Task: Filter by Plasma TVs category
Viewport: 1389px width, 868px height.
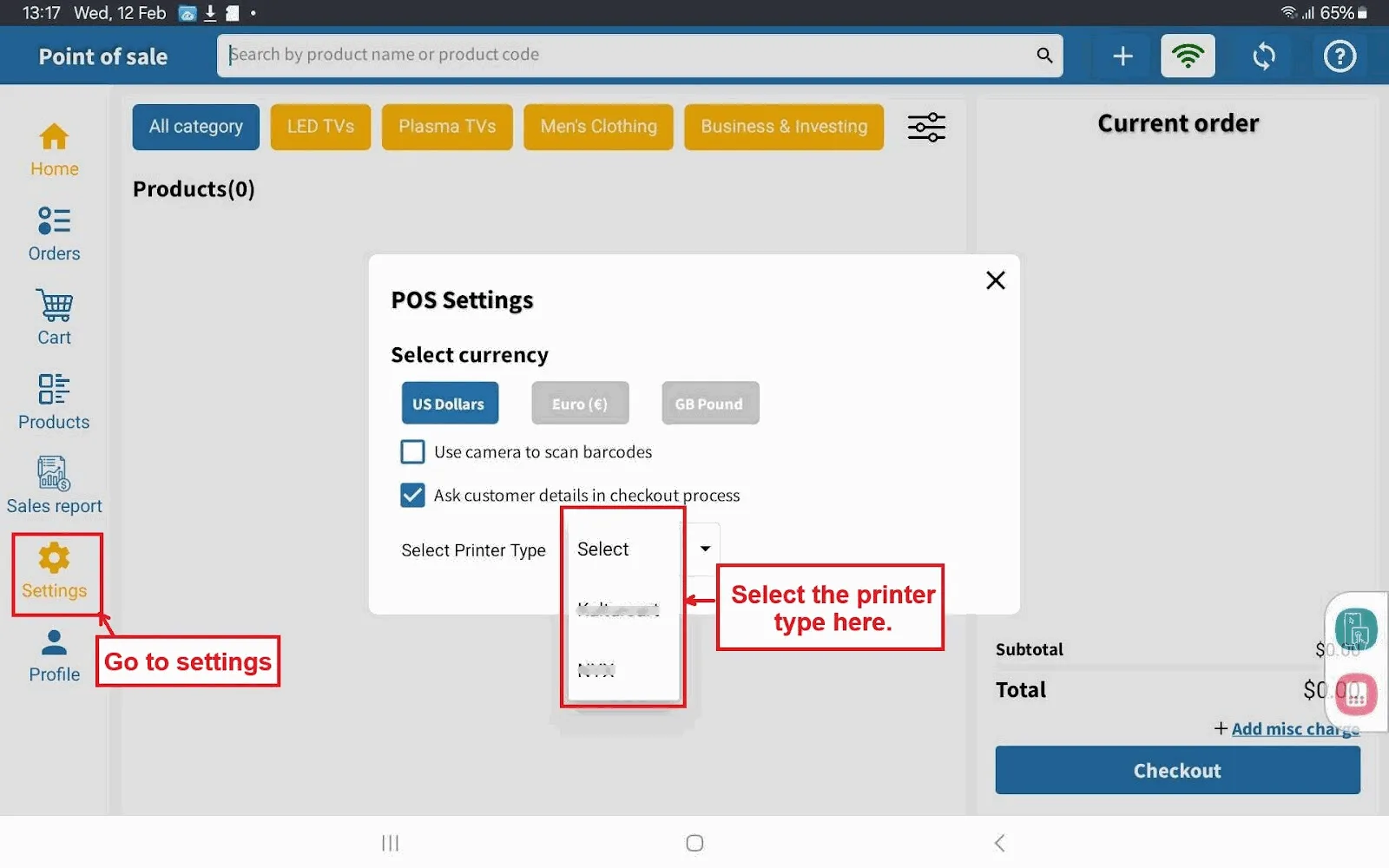Action: (x=447, y=127)
